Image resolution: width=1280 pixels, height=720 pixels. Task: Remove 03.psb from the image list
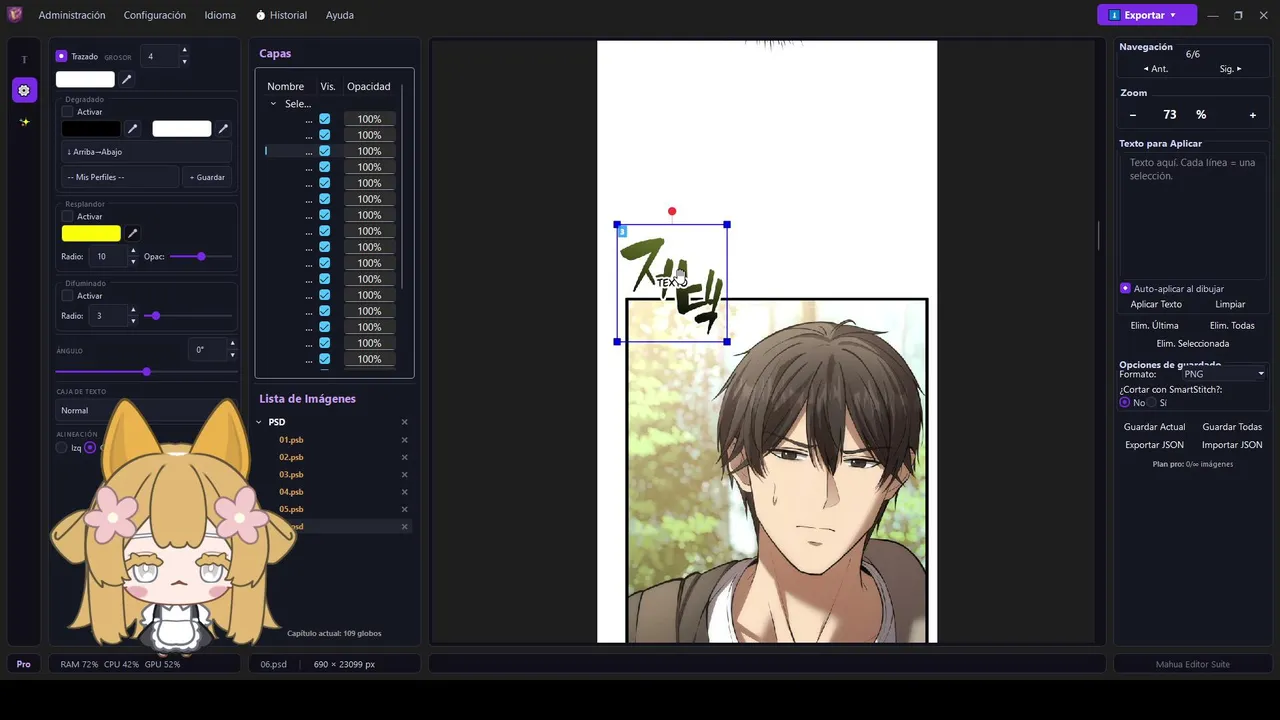[405, 474]
